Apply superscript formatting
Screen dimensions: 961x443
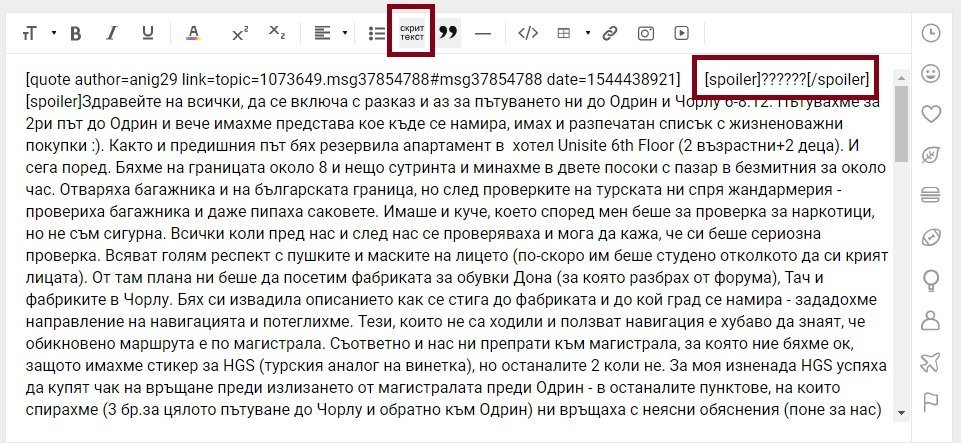240,33
